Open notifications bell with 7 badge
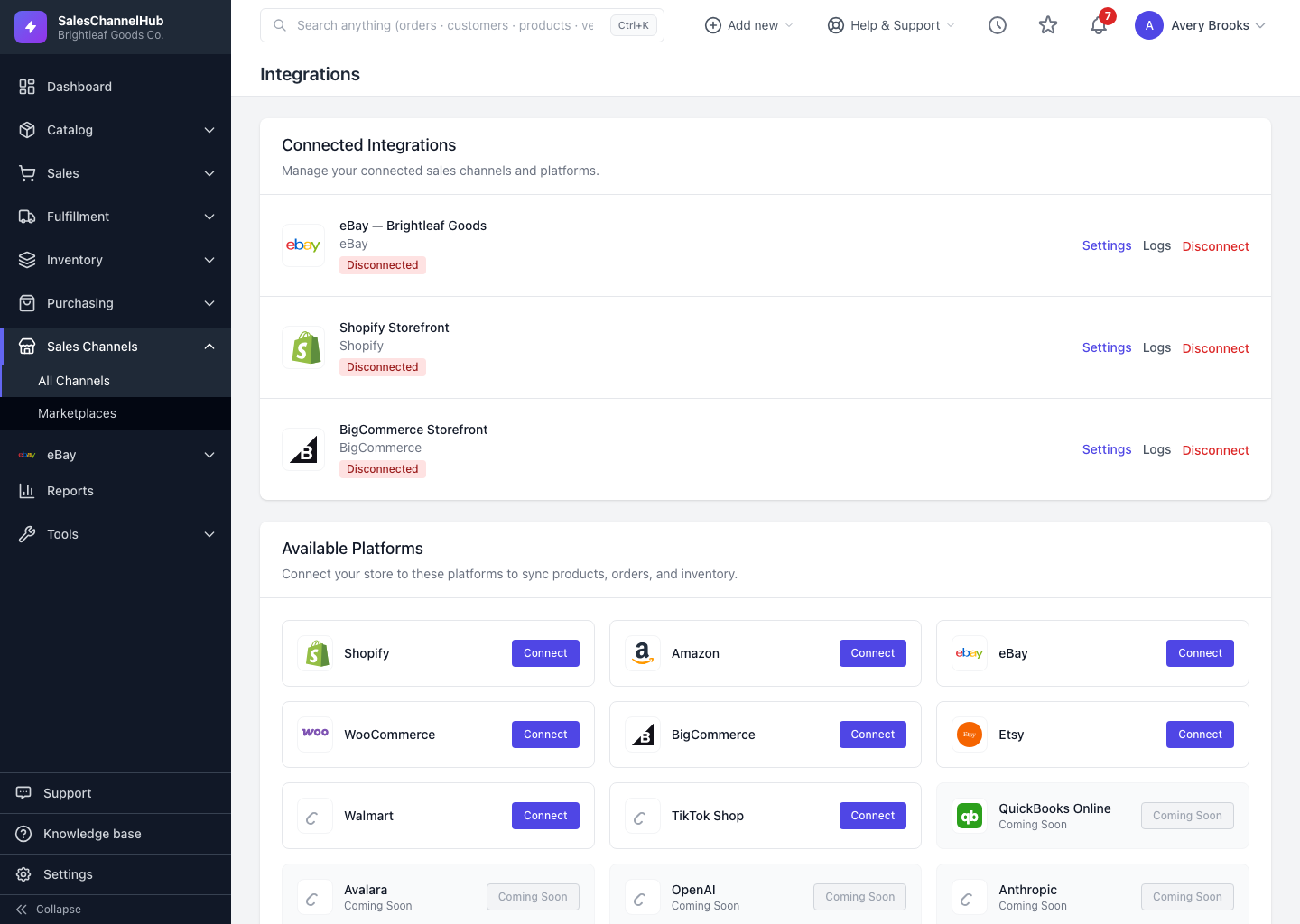1300x924 pixels. click(1099, 25)
